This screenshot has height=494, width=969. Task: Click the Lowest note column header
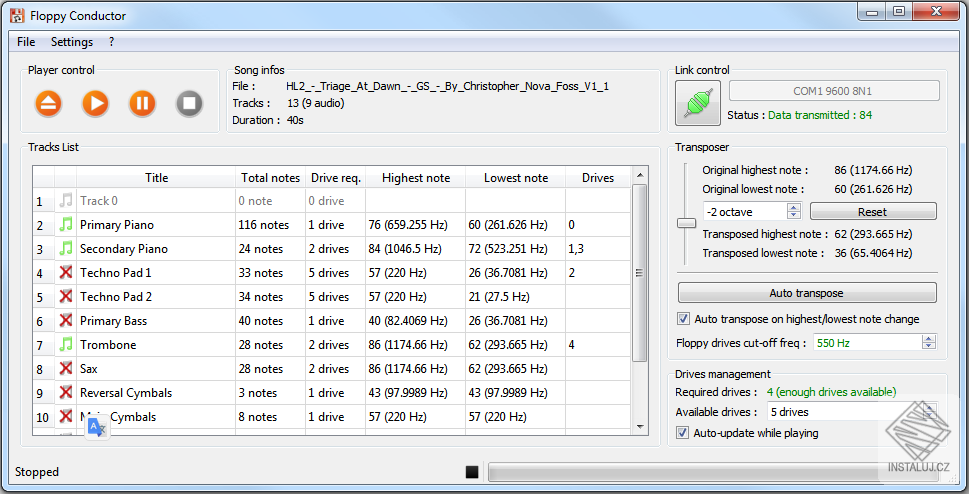515,177
